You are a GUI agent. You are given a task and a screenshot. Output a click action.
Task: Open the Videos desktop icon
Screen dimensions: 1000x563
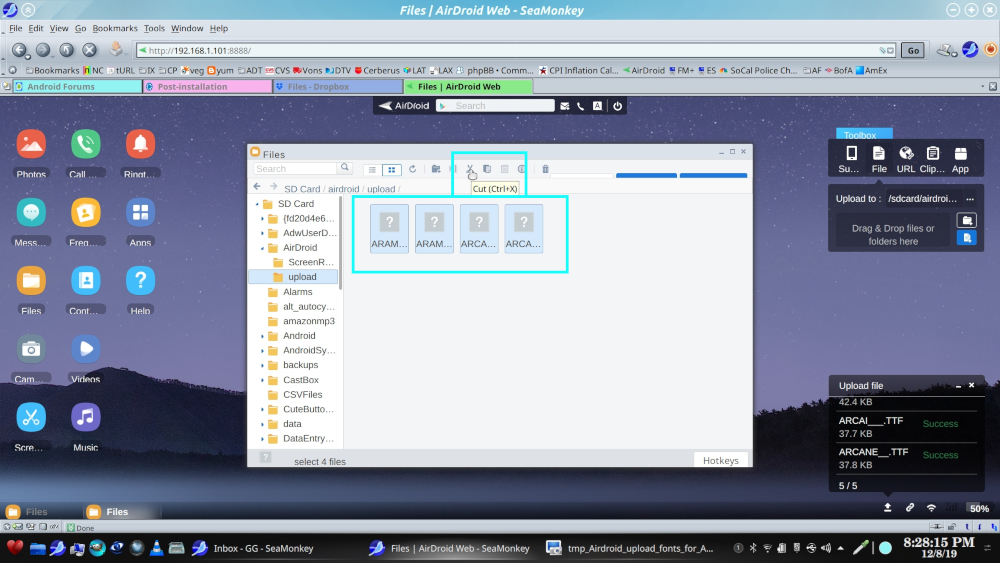85,349
